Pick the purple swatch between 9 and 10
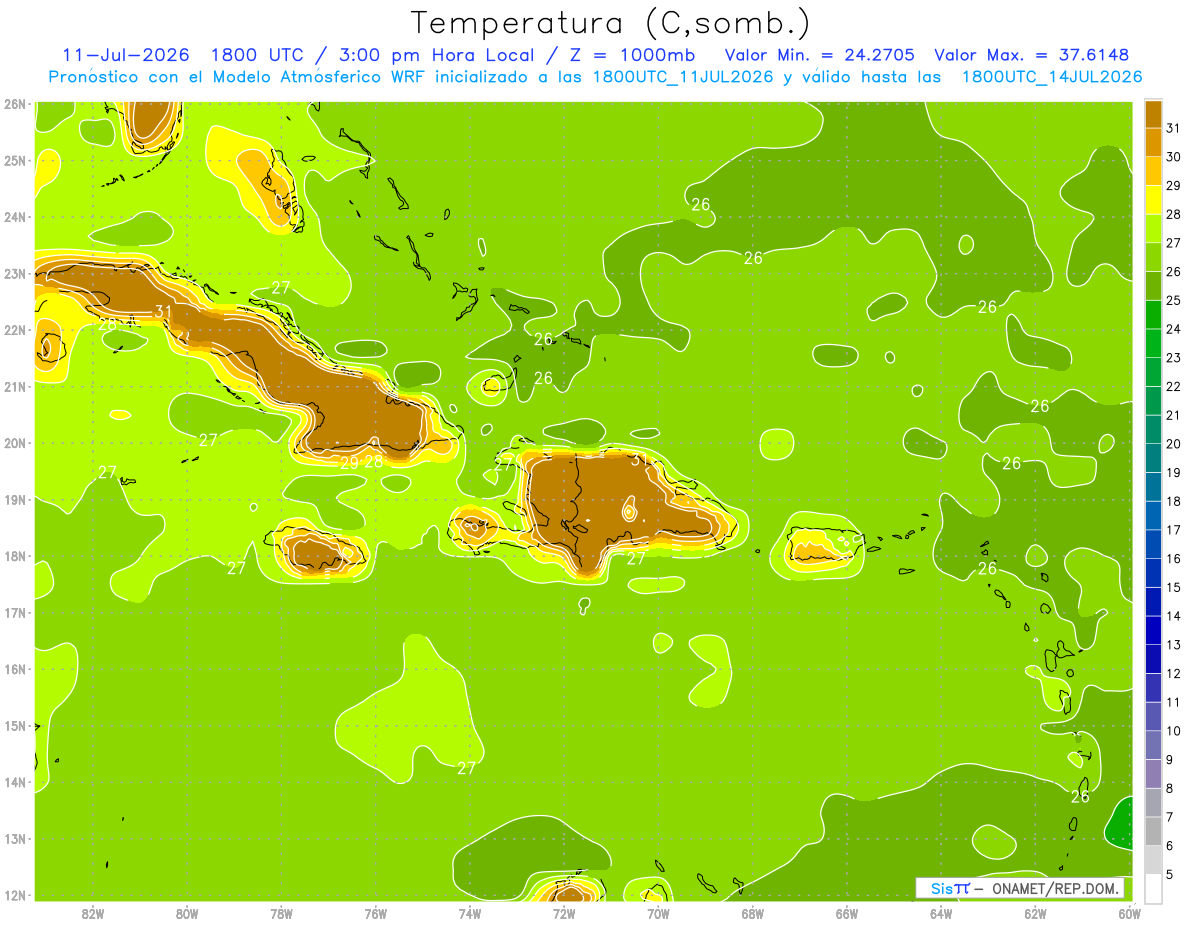 point(1153,745)
